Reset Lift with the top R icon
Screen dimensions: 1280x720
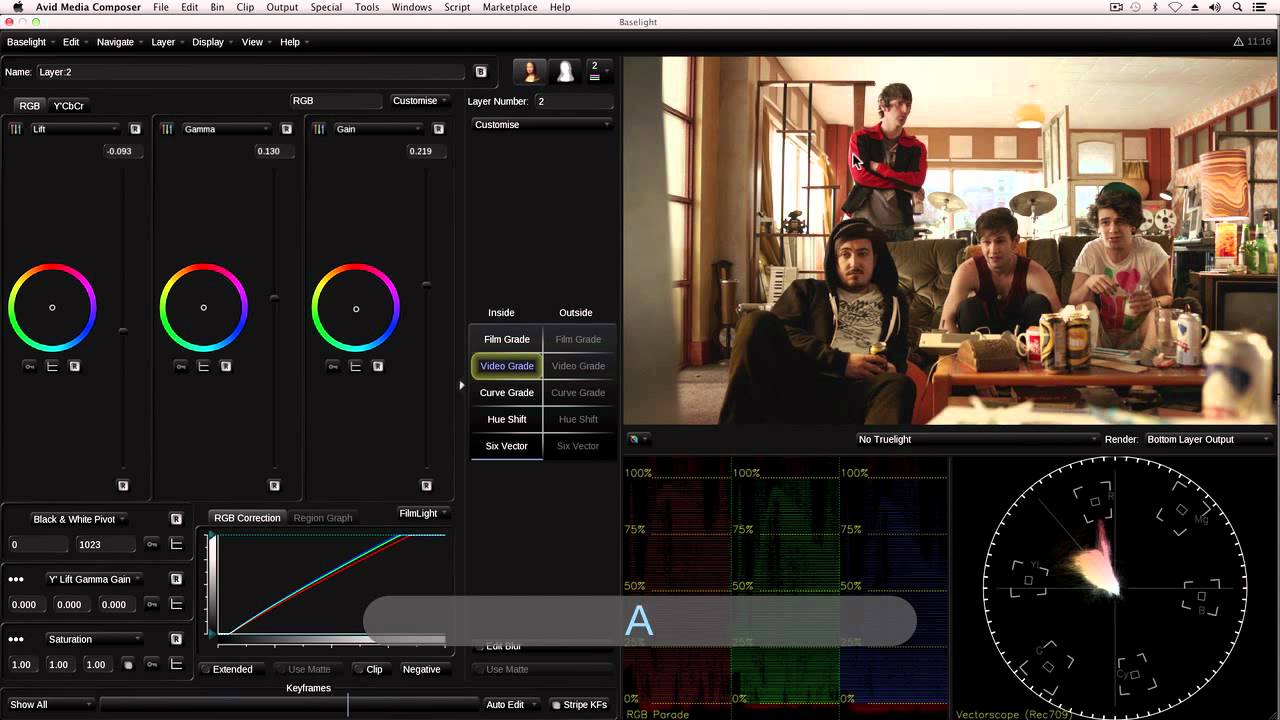click(x=135, y=129)
